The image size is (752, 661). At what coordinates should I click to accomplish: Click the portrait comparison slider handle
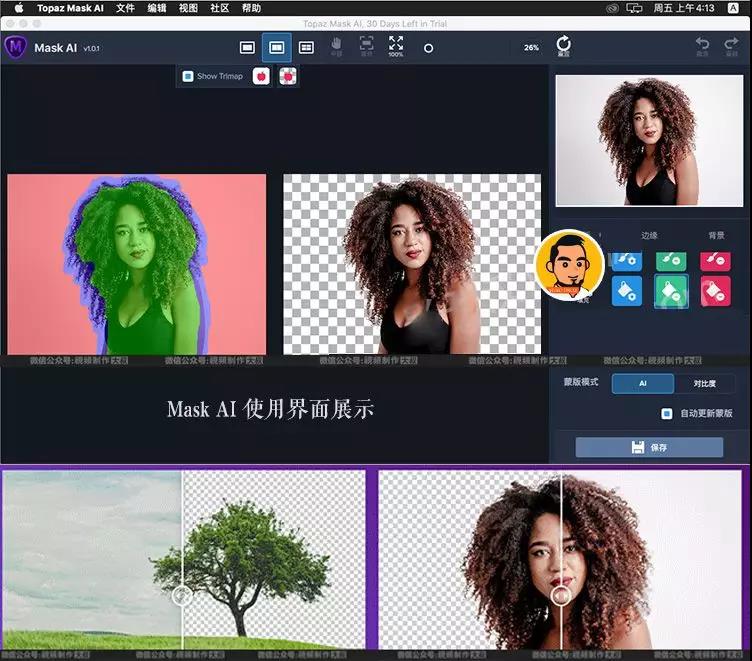click(561, 596)
